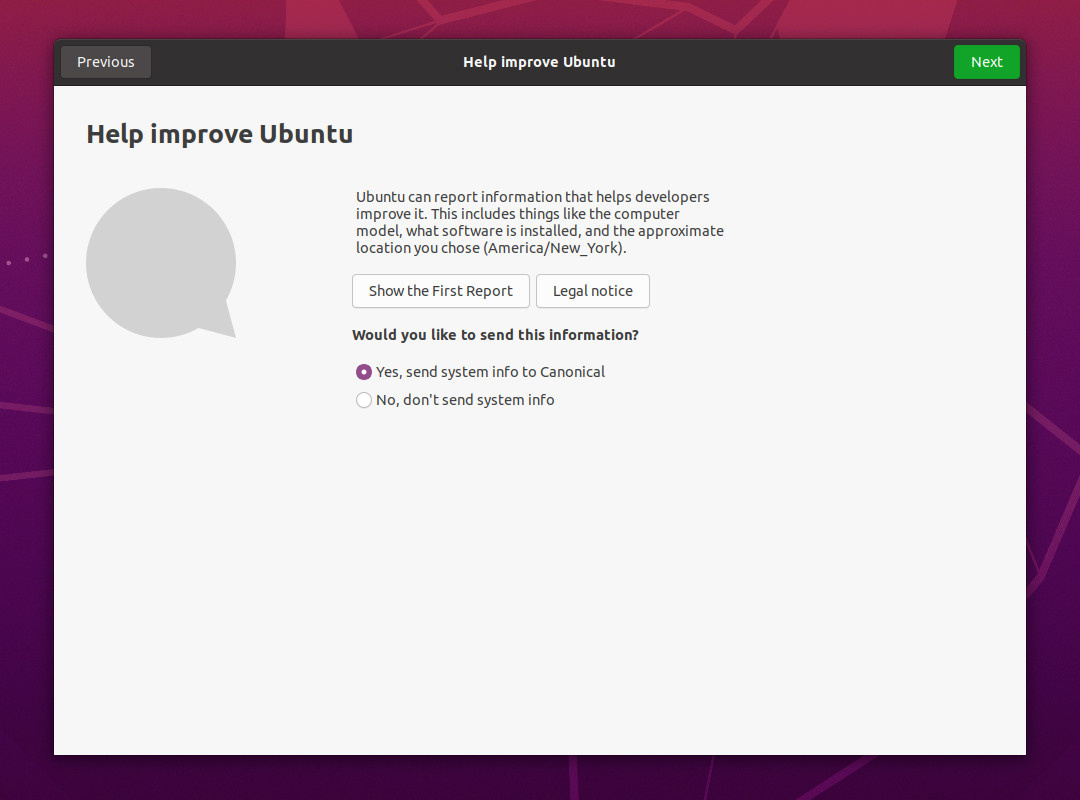Click "Would you like to send this information?" text
Viewport: 1080px width, 800px height.
coord(495,335)
